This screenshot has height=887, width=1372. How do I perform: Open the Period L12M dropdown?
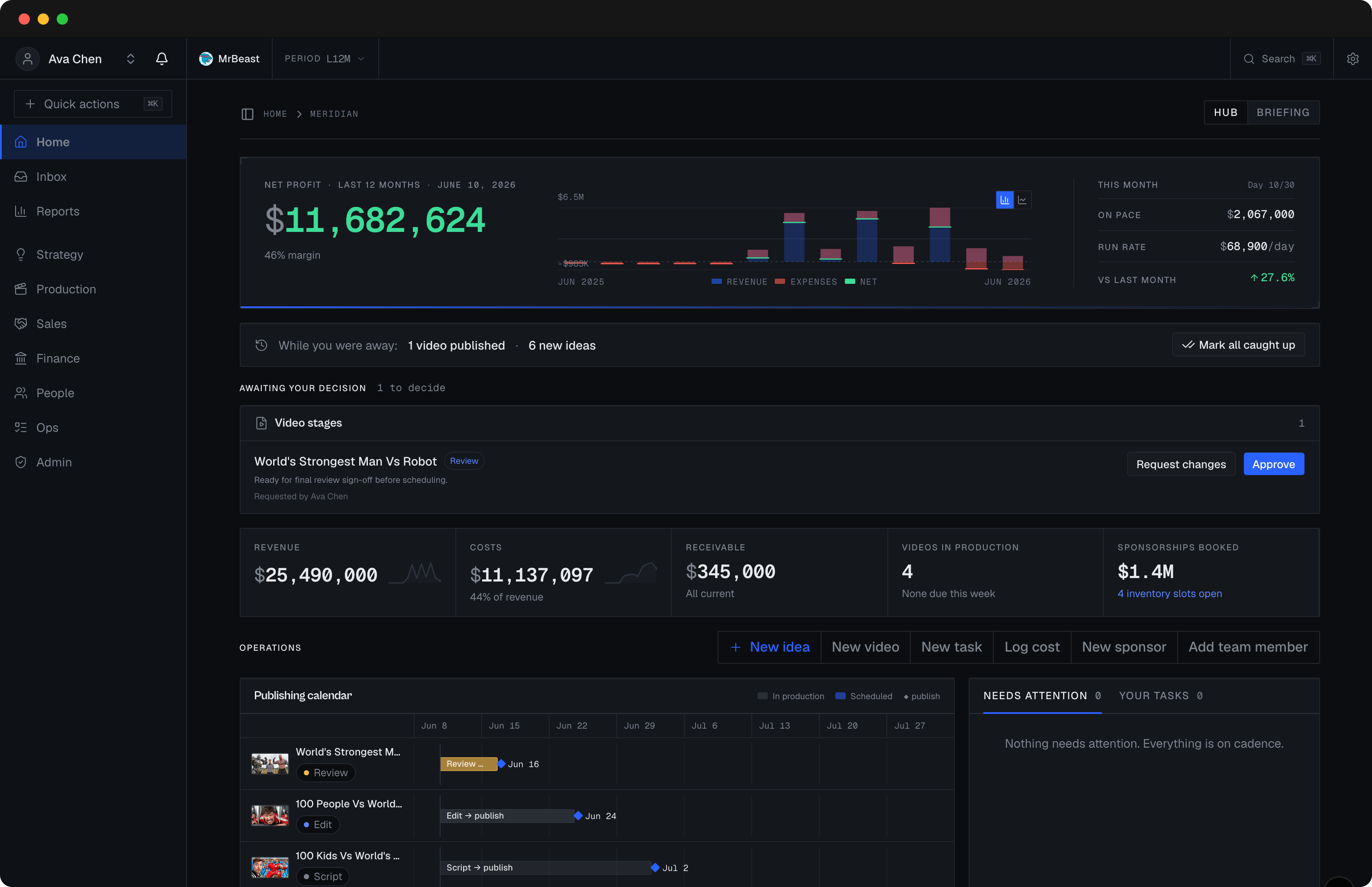[325, 59]
